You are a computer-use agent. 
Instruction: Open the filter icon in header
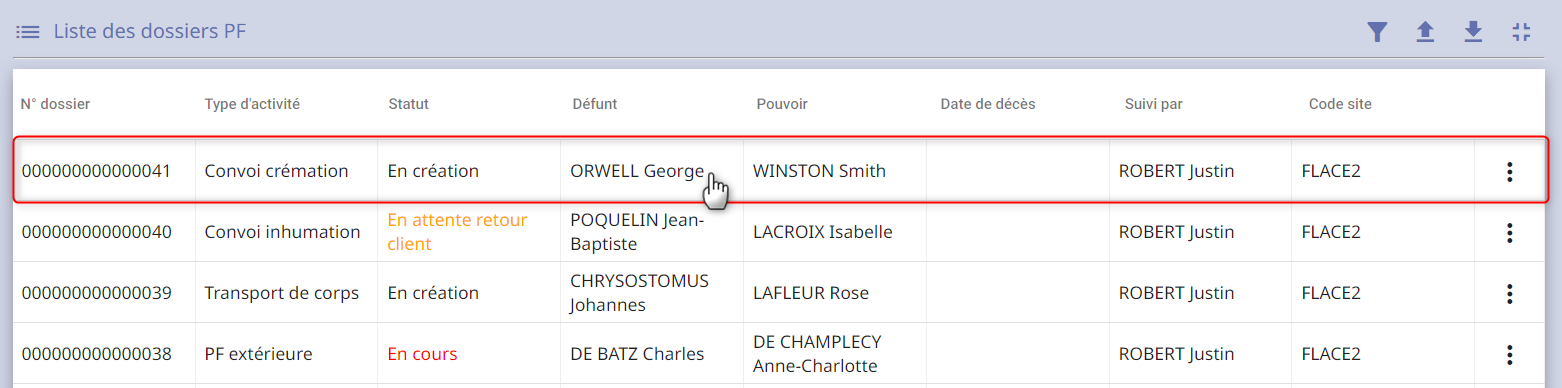(1377, 32)
